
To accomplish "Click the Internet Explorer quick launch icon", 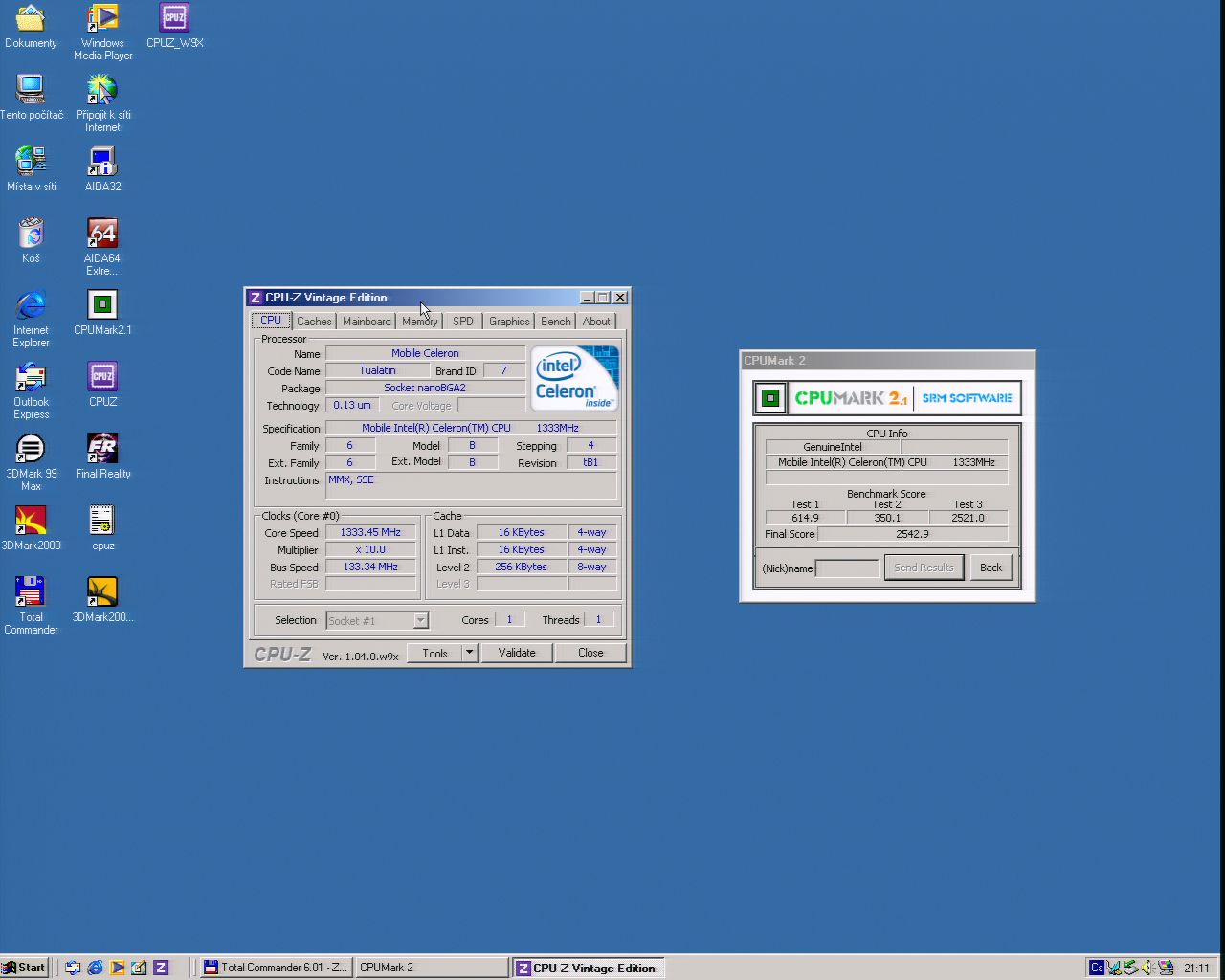I will (95, 968).
